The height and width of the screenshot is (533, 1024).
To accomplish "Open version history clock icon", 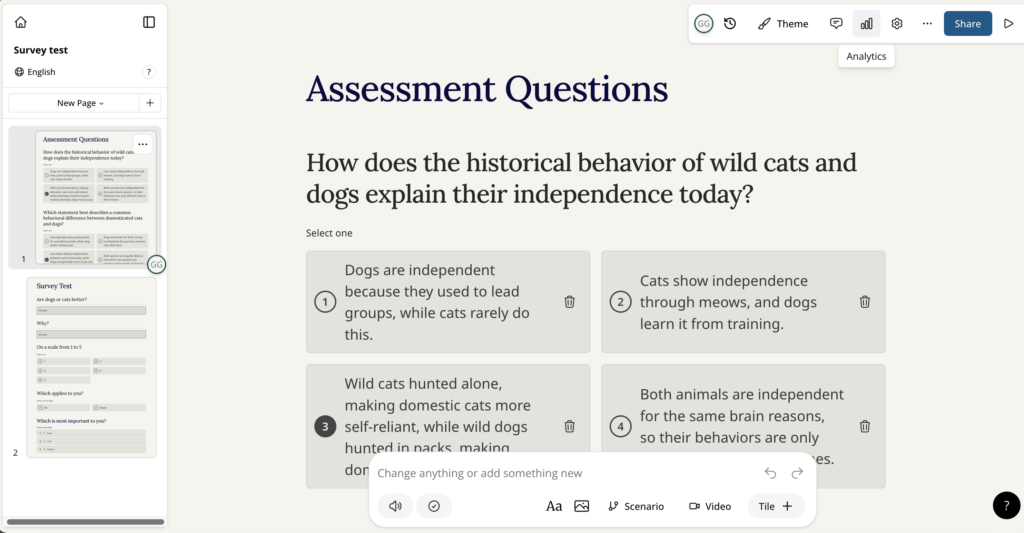I will click(x=730, y=24).
